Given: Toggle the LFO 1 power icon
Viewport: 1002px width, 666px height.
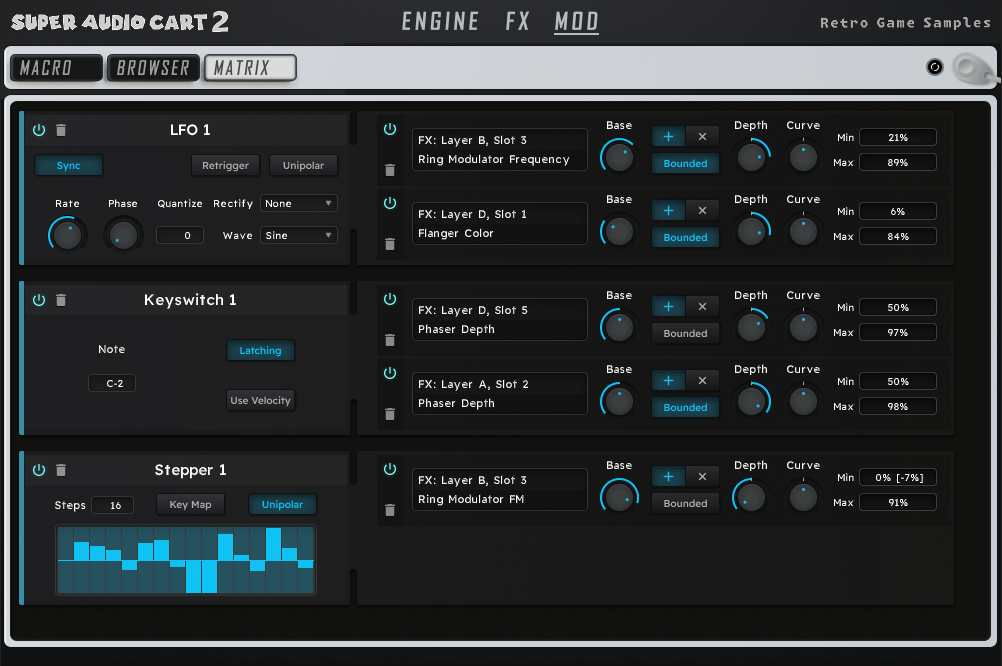Looking at the screenshot, I should click(39, 130).
